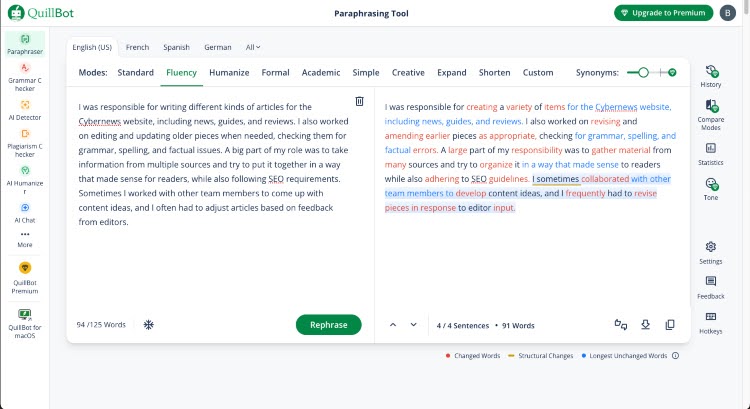This screenshot has height=409, width=750.
Task: Open AI Humanizer from sidebar
Action: [25, 179]
